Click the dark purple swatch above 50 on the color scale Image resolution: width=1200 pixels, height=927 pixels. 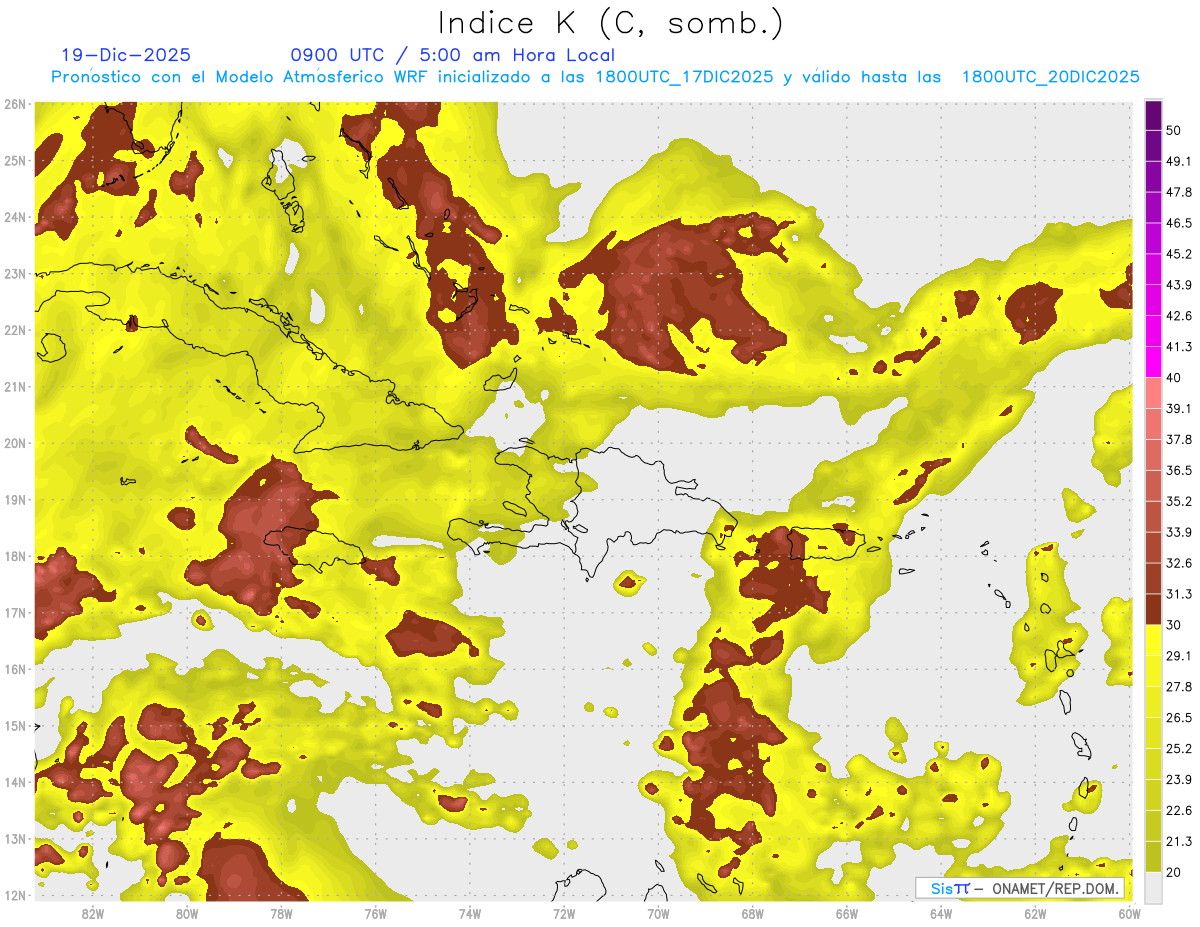pyautogui.click(x=1153, y=116)
